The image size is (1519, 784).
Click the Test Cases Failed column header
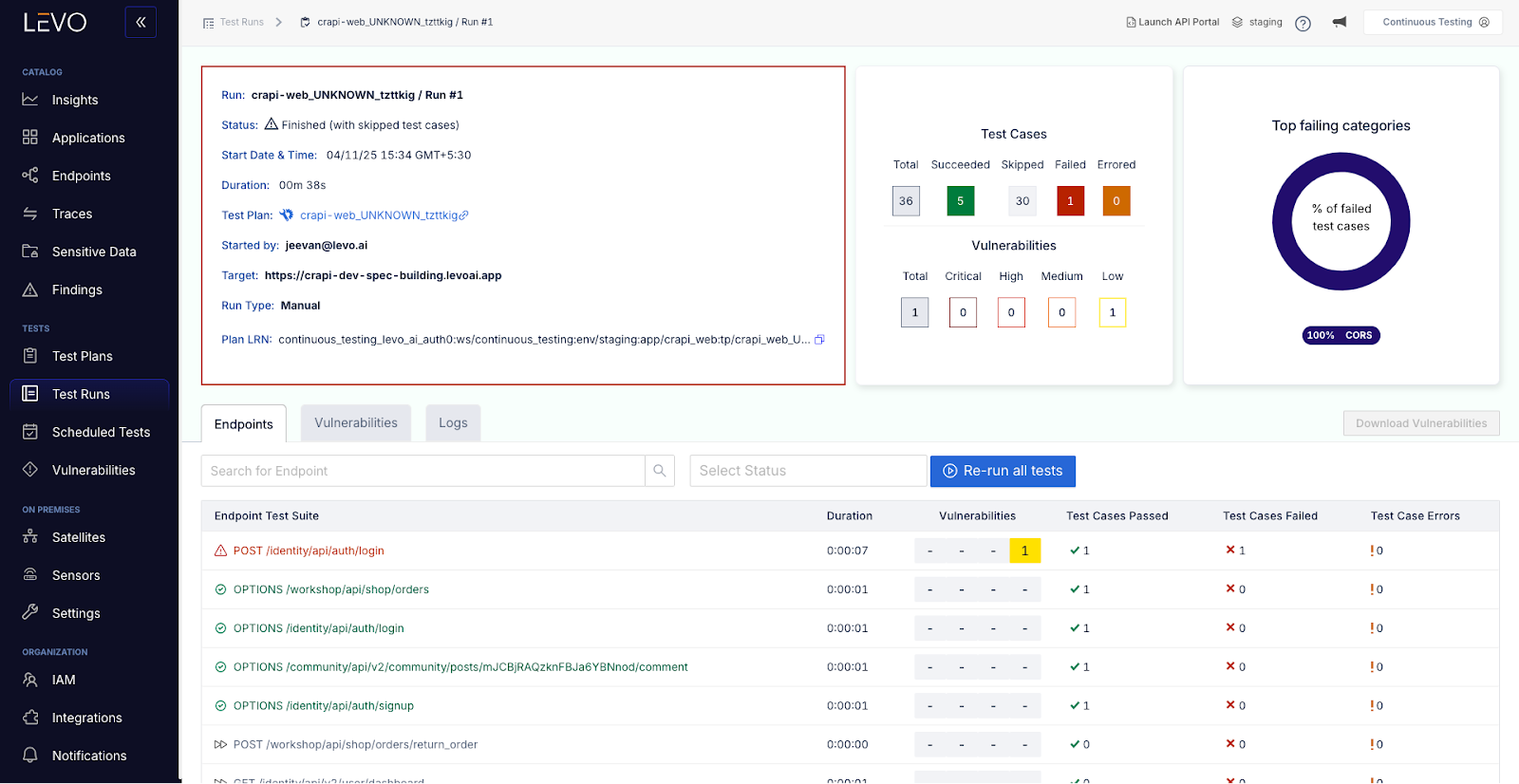pos(1270,516)
